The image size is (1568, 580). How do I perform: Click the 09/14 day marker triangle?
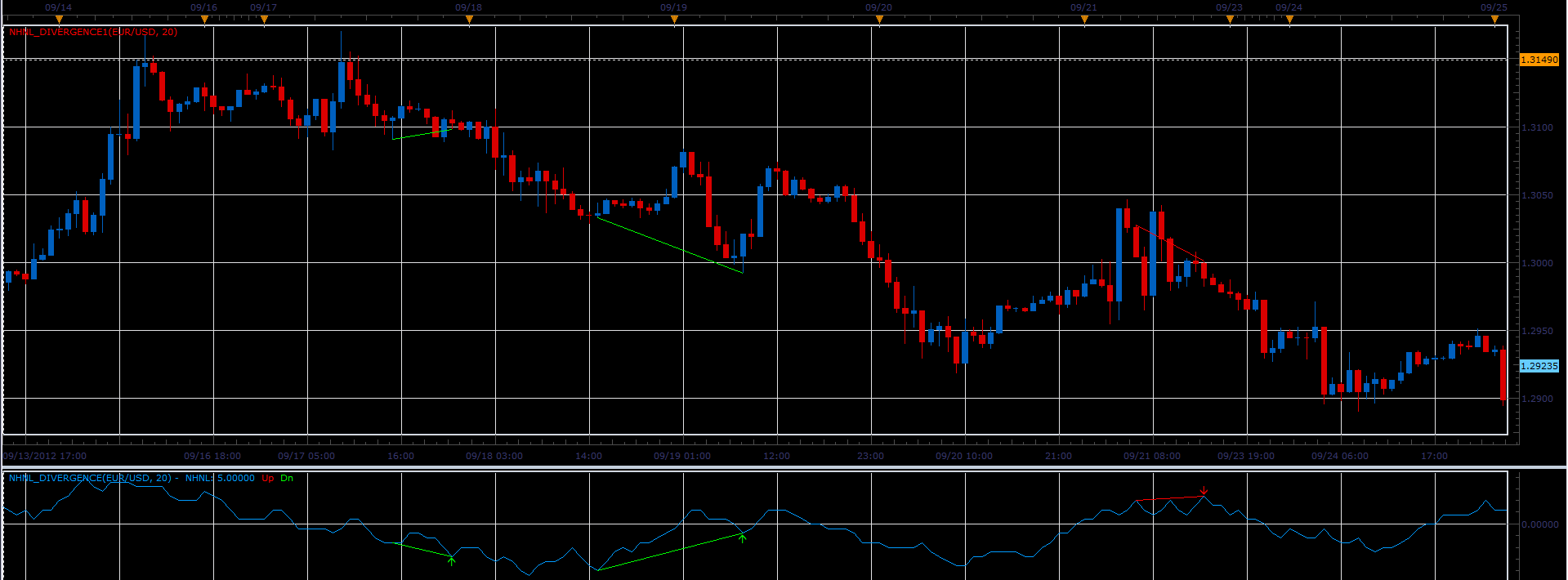click(x=59, y=20)
